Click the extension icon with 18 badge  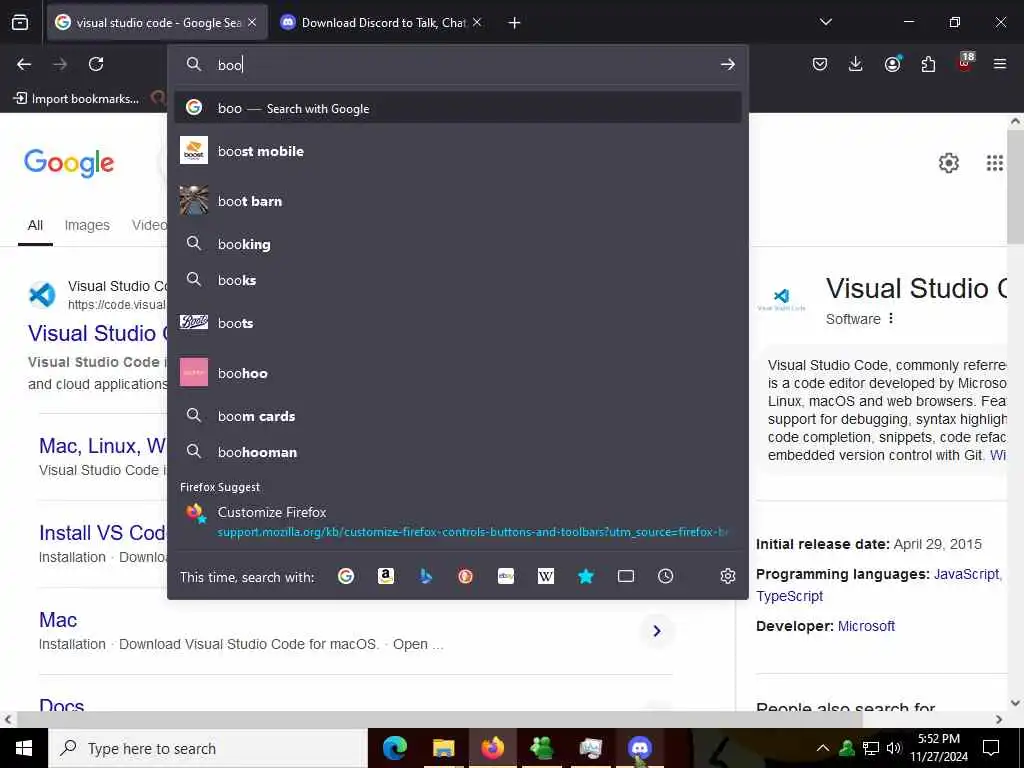click(965, 63)
